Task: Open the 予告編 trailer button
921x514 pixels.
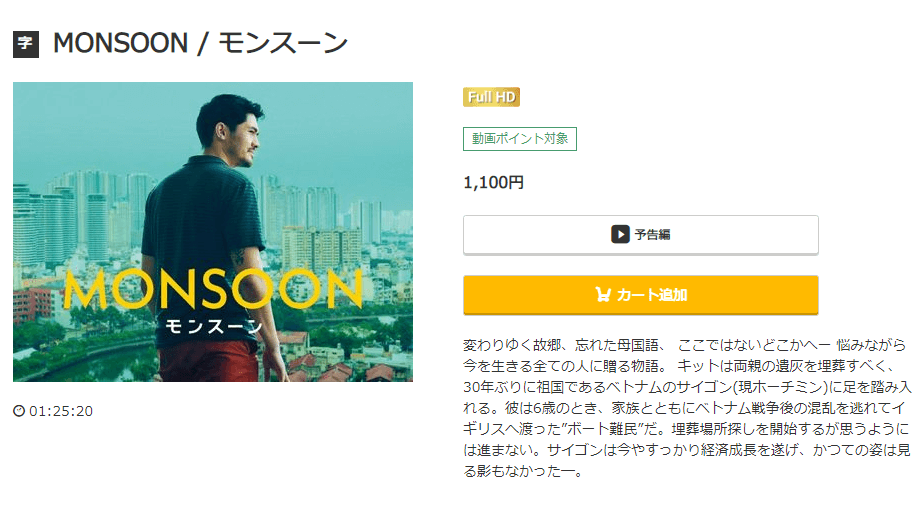Action: (x=640, y=235)
